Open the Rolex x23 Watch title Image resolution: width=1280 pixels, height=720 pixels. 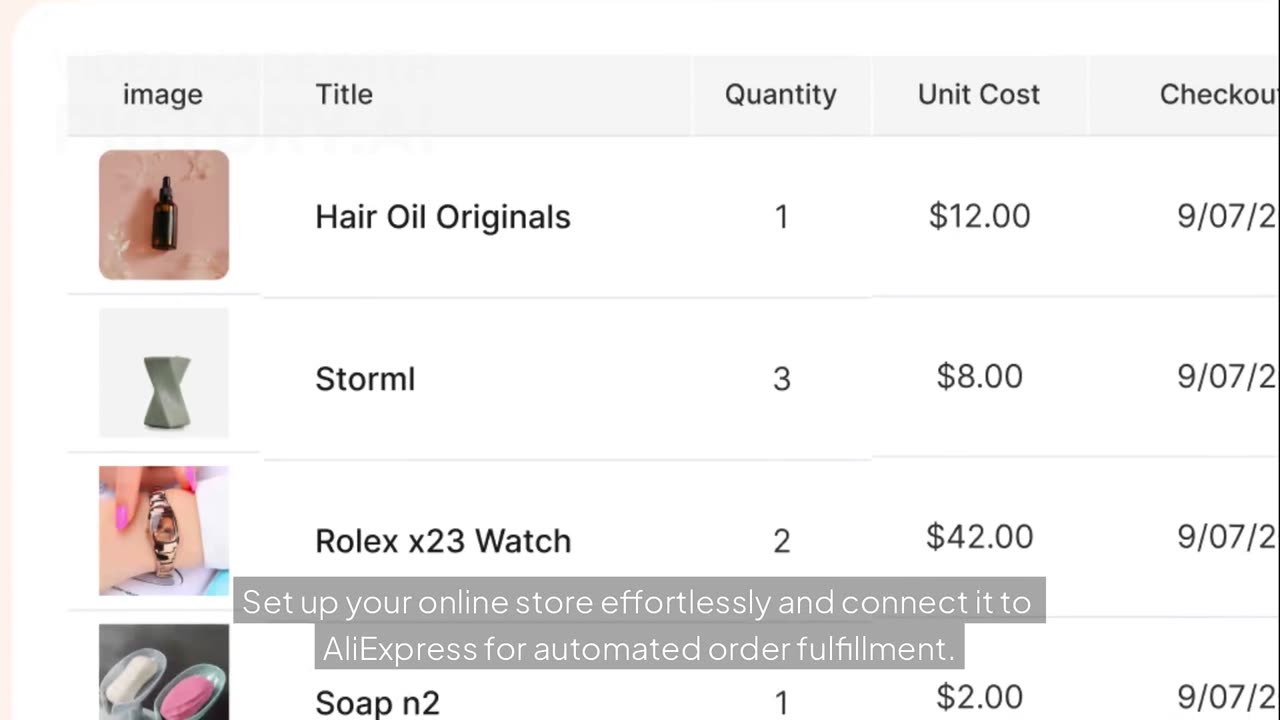tap(442, 541)
